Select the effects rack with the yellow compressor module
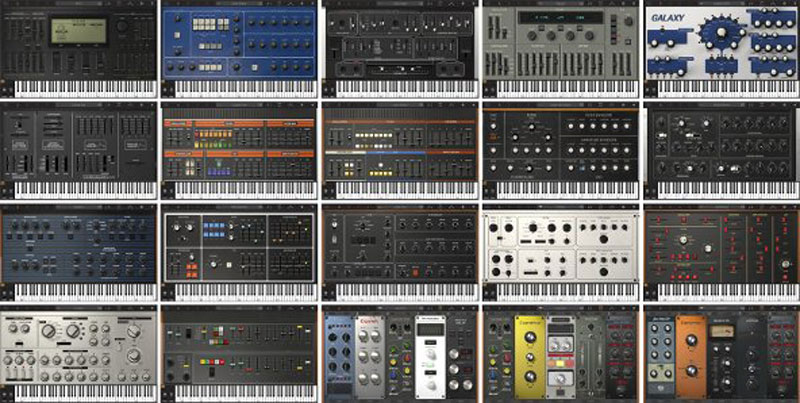 (560, 354)
